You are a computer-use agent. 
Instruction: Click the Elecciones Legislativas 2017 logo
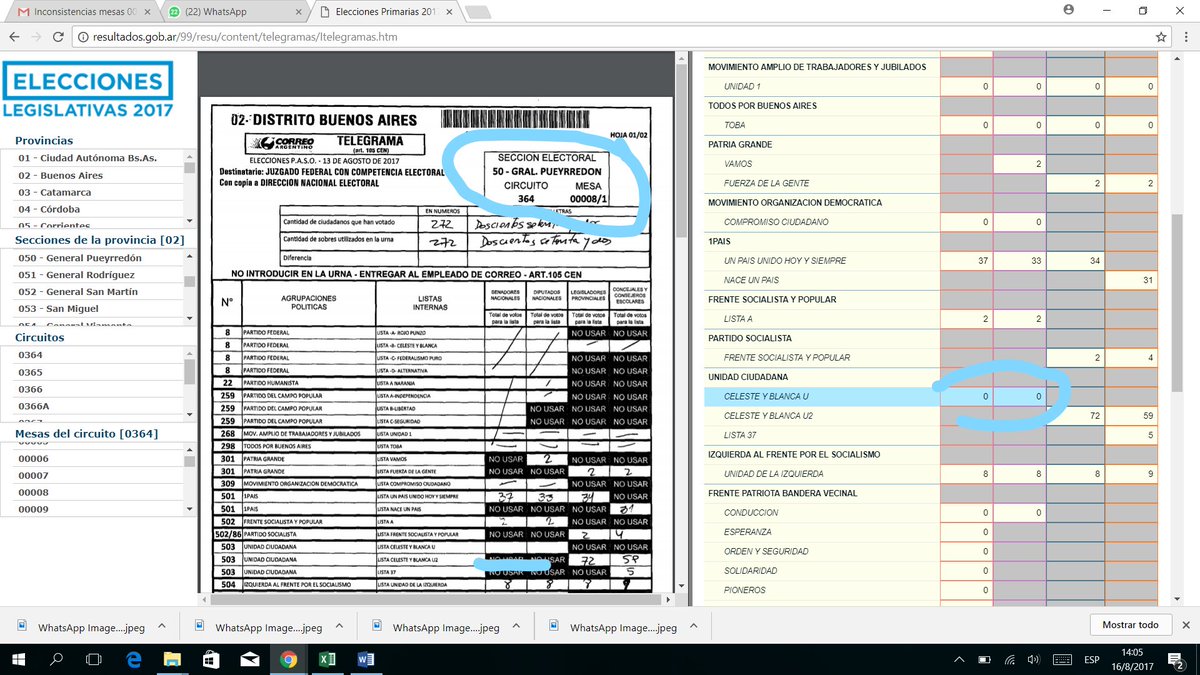[x=88, y=90]
